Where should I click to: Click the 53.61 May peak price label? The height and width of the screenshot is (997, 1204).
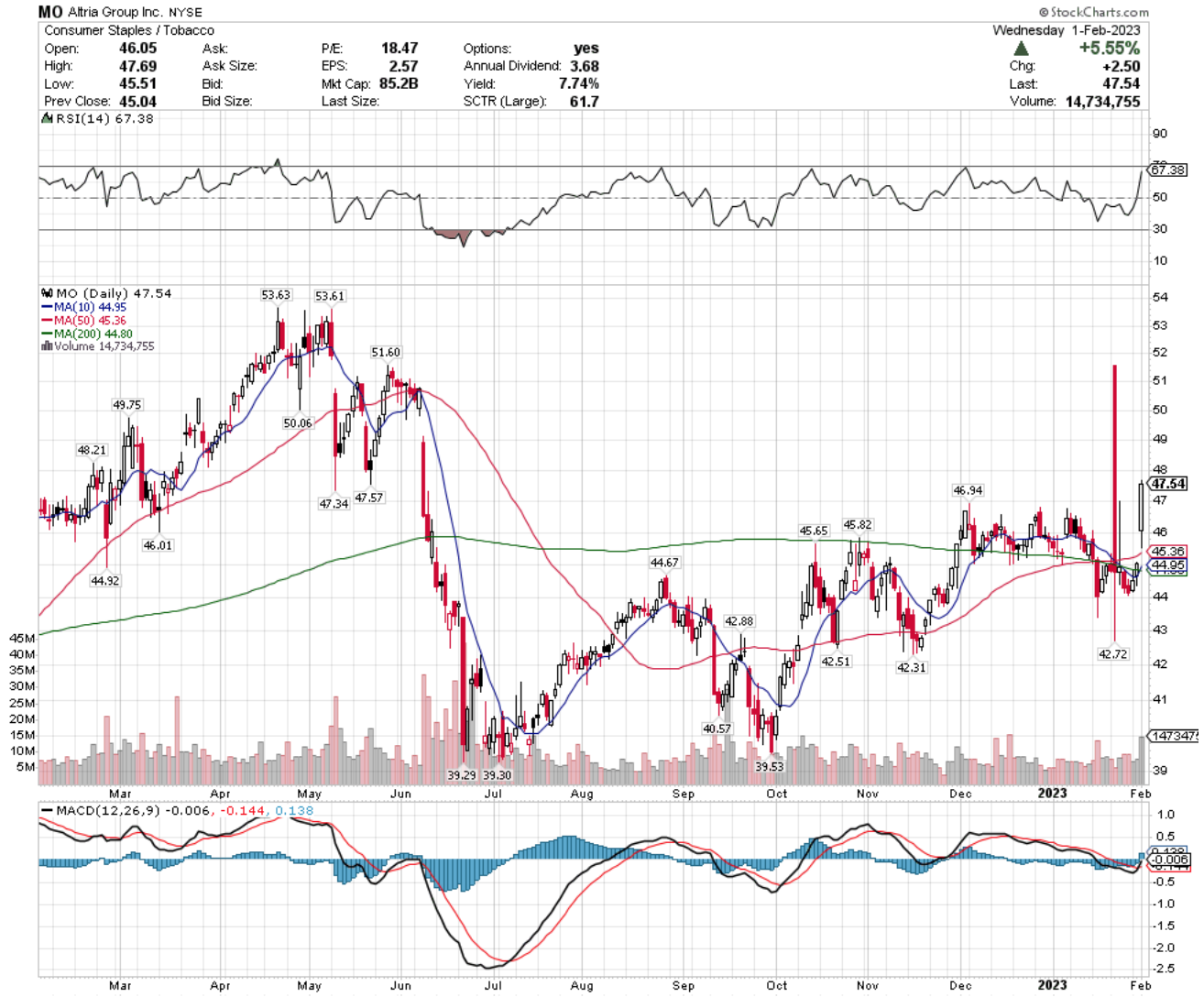330,296
